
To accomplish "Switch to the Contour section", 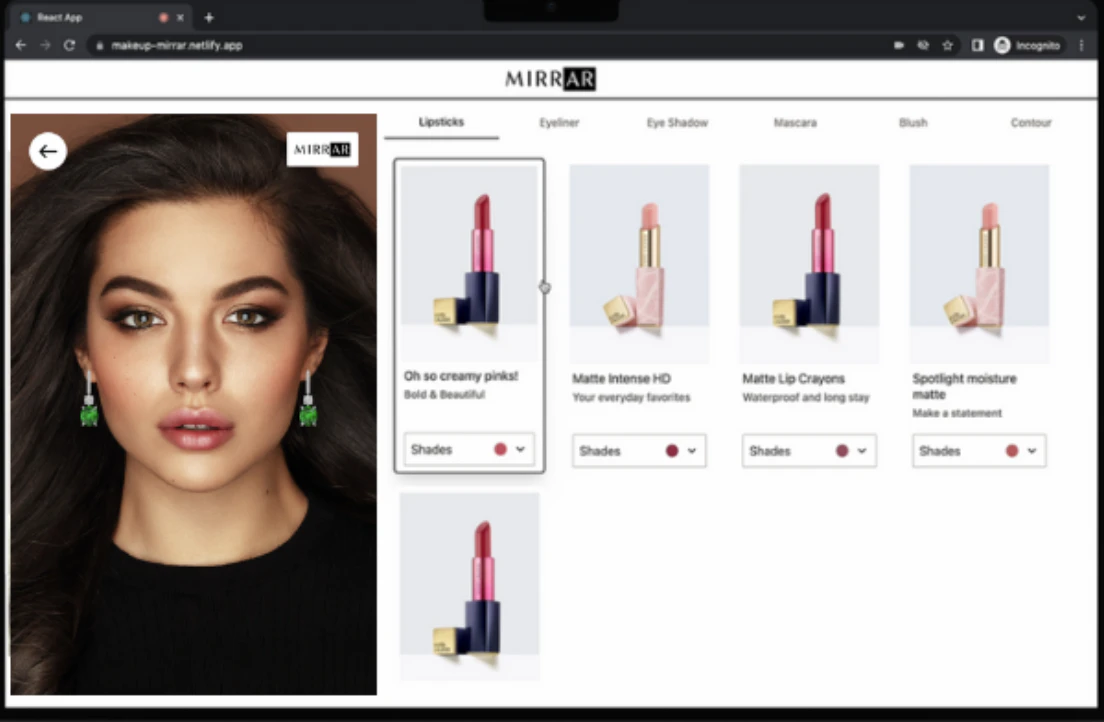I will [1030, 122].
